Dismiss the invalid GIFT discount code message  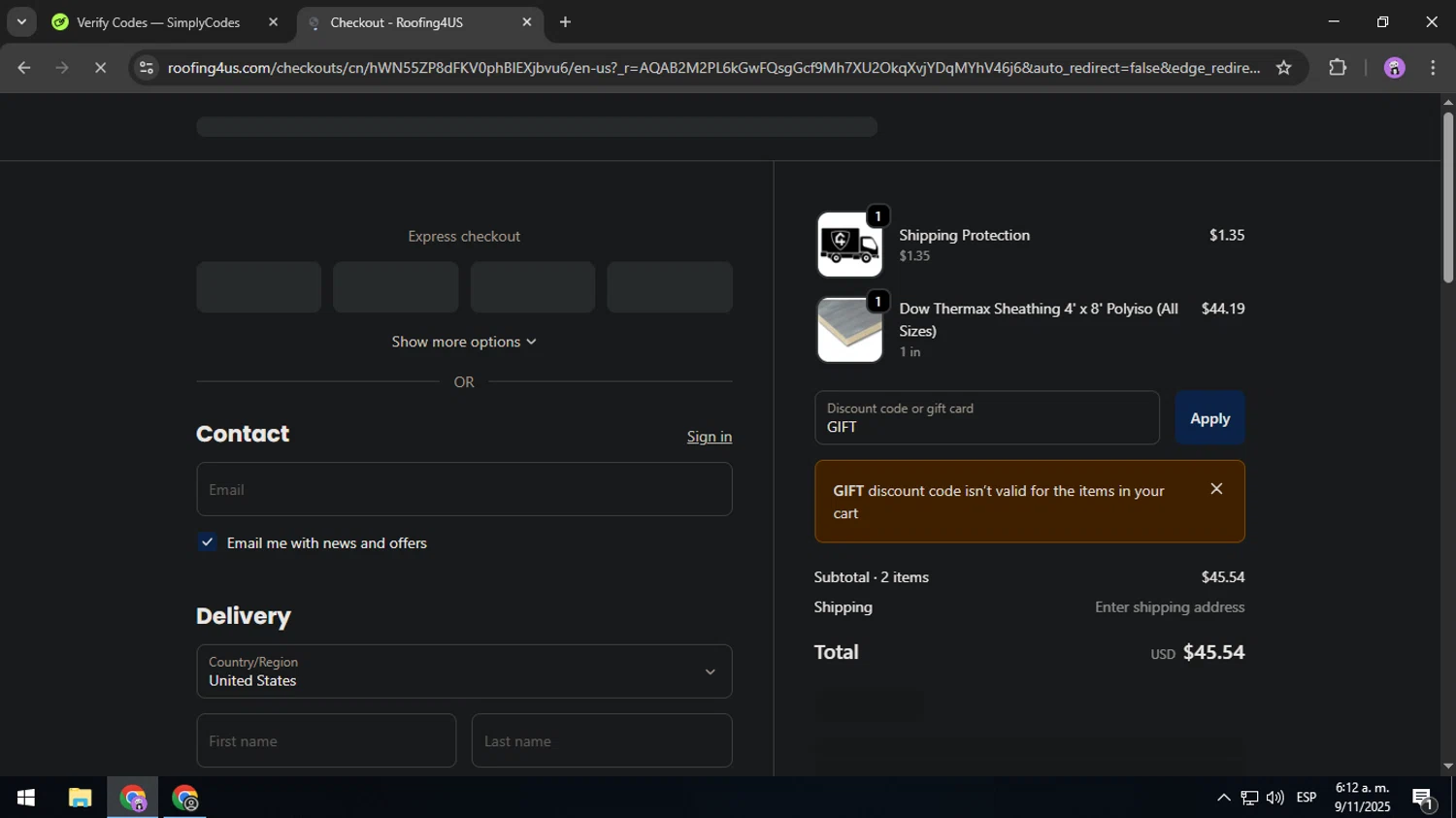click(1216, 489)
